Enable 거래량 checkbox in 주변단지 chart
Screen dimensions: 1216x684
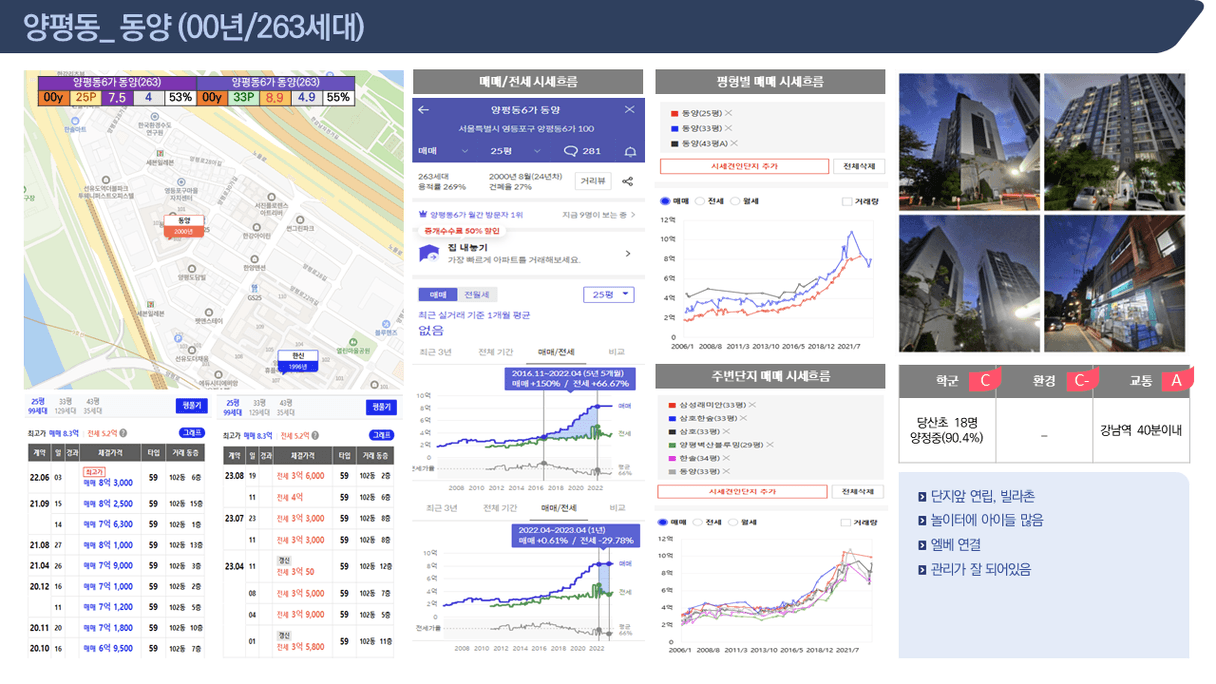coord(847,522)
